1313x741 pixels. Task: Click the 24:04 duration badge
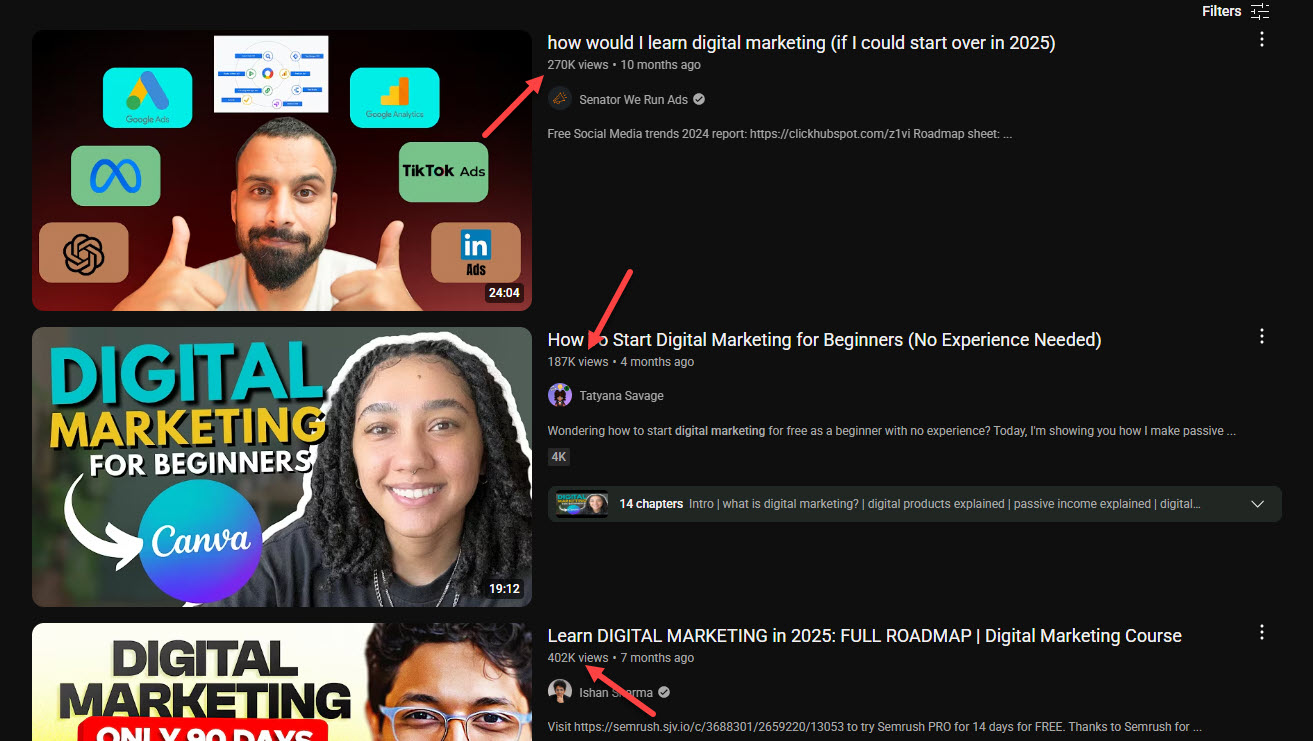[504, 293]
